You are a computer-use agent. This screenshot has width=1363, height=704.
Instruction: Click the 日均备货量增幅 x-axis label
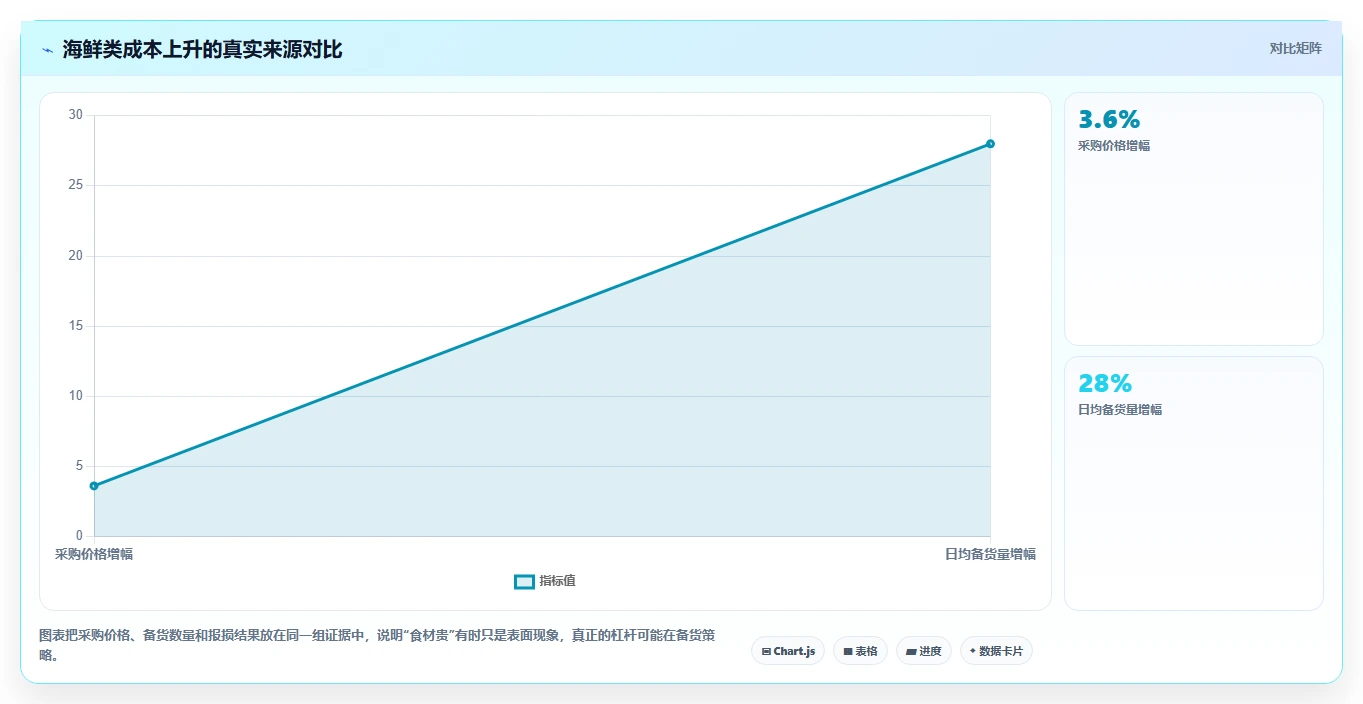point(990,554)
